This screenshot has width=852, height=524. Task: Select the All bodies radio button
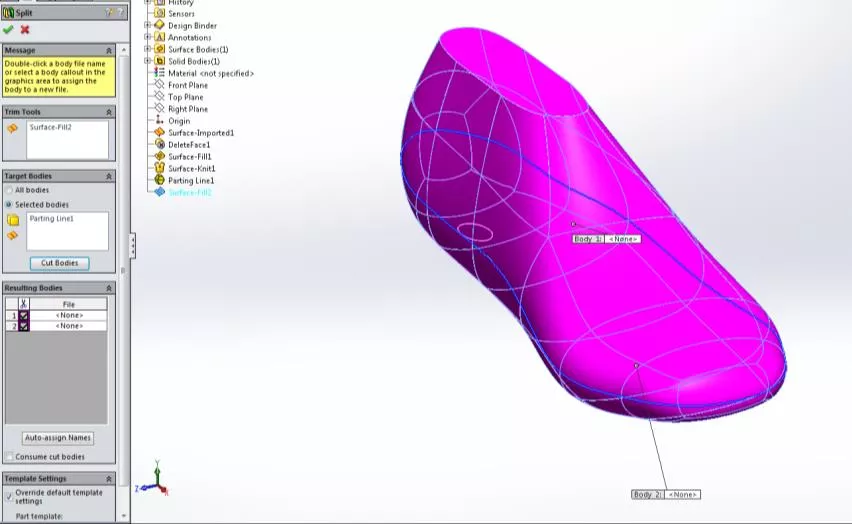click(x=9, y=190)
